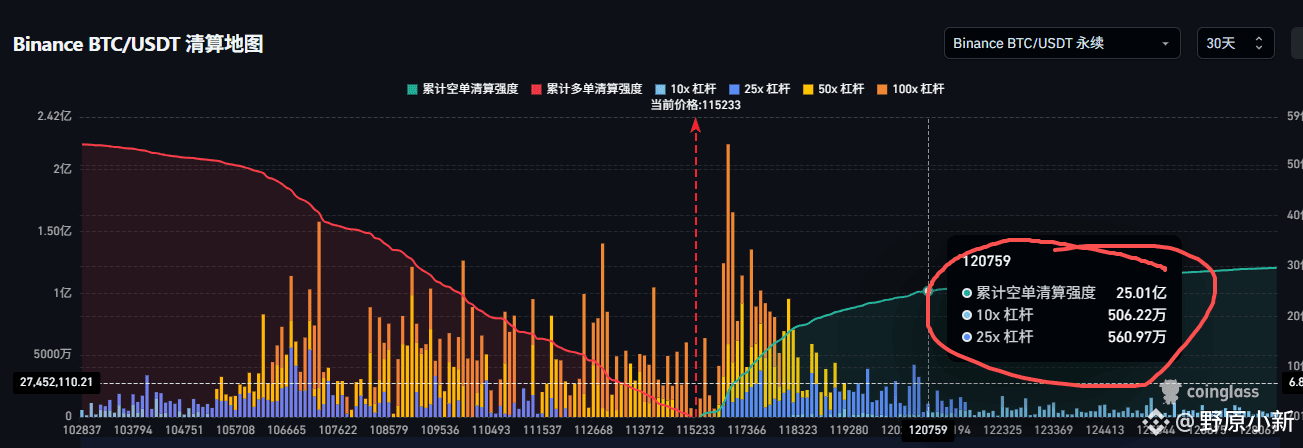Click the 102837 x-axis label
Screen dimensions: 1303x448
pos(83,429)
